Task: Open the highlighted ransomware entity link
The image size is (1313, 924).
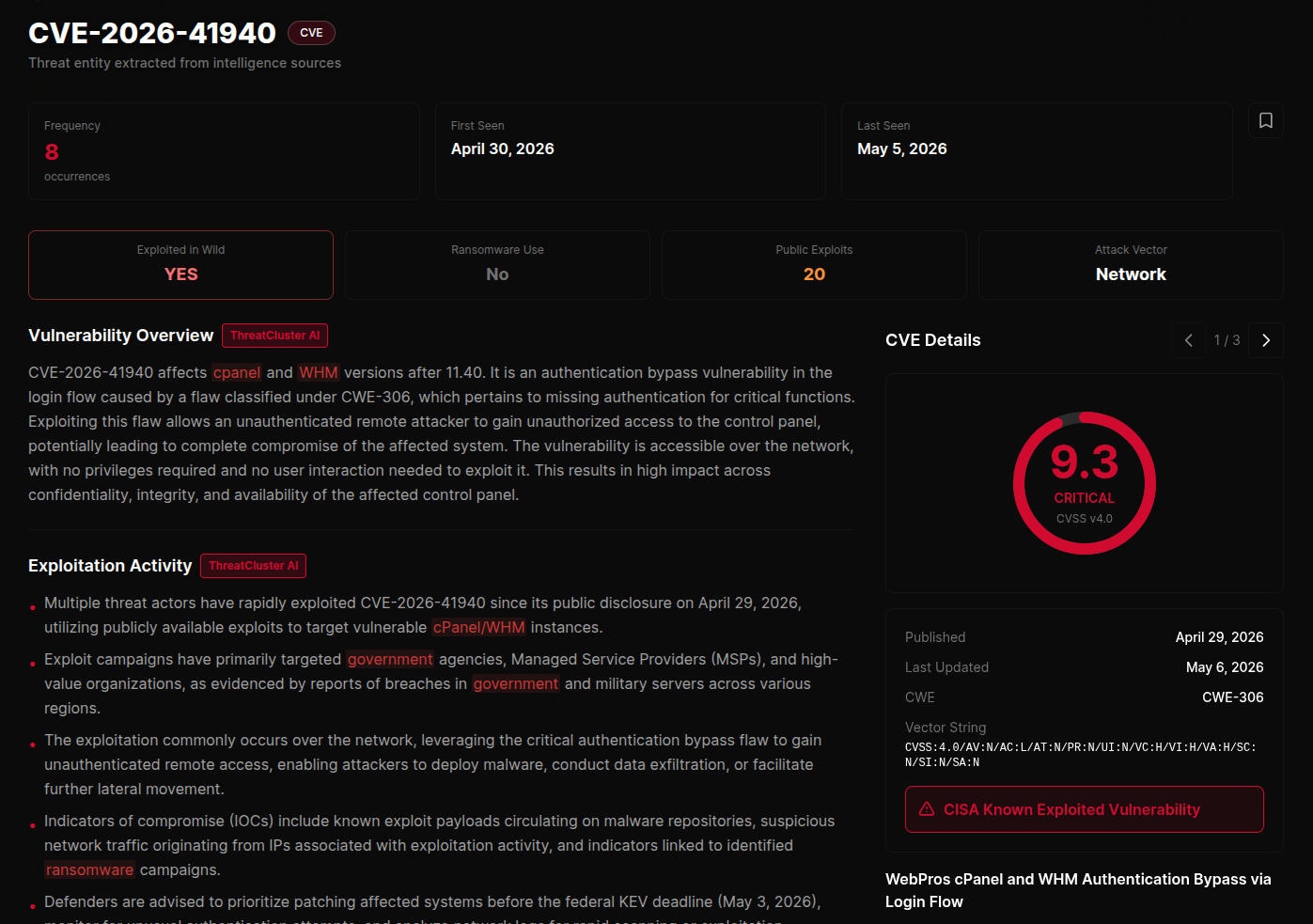Action: click(90, 870)
